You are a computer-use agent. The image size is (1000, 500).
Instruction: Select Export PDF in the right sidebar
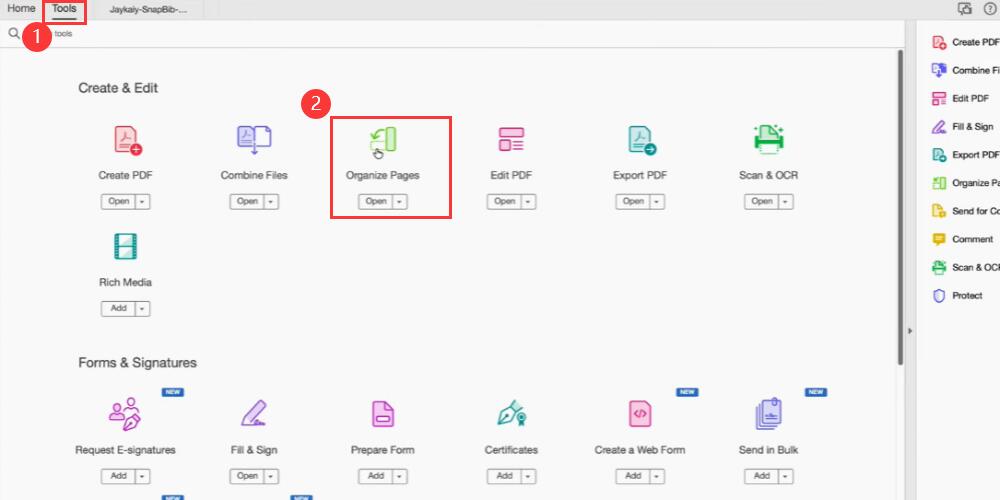pos(966,155)
